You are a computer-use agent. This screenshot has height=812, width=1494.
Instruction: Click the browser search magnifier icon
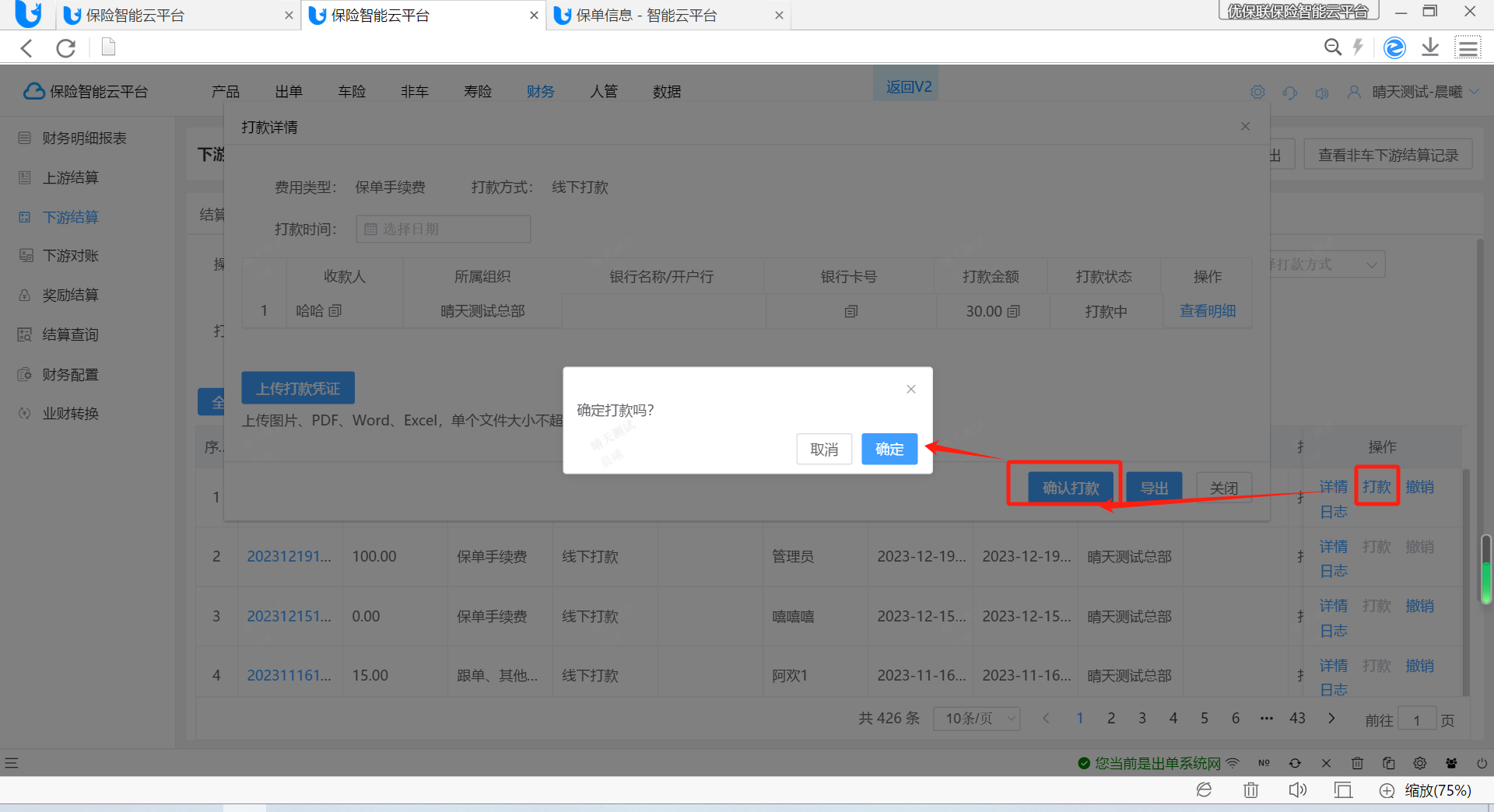pyautogui.click(x=1333, y=47)
